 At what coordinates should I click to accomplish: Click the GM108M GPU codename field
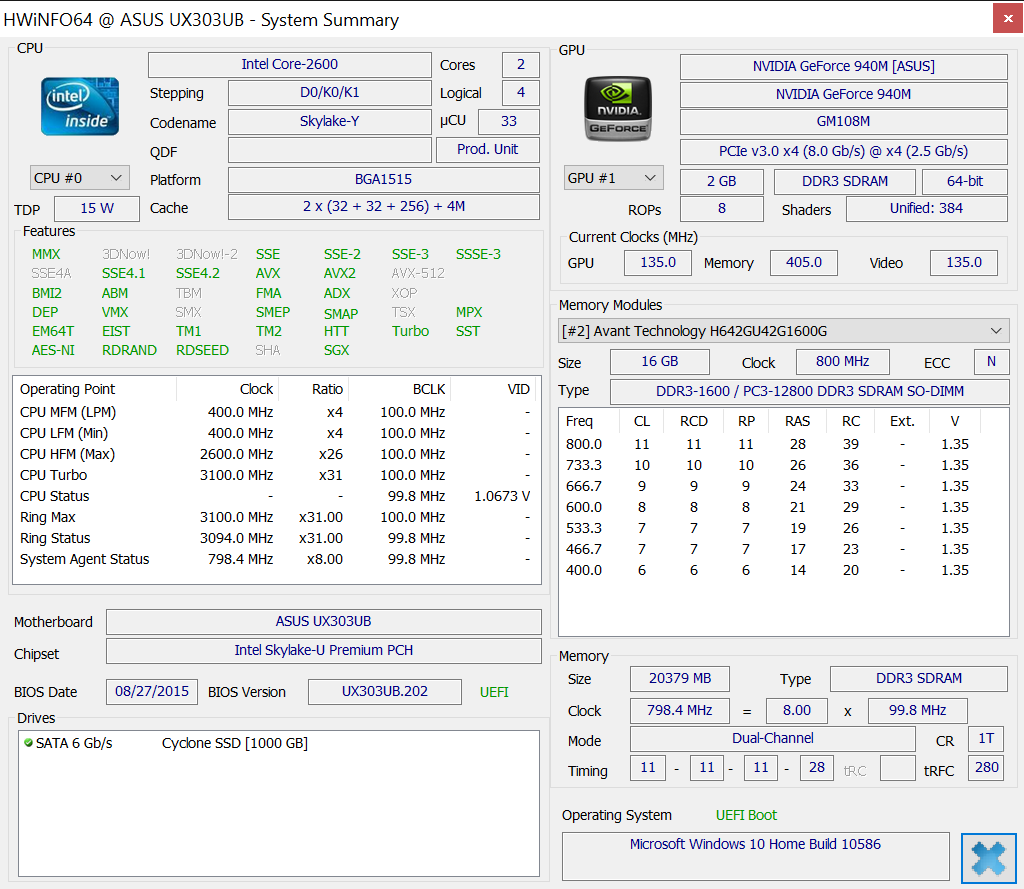coord(843,121)
